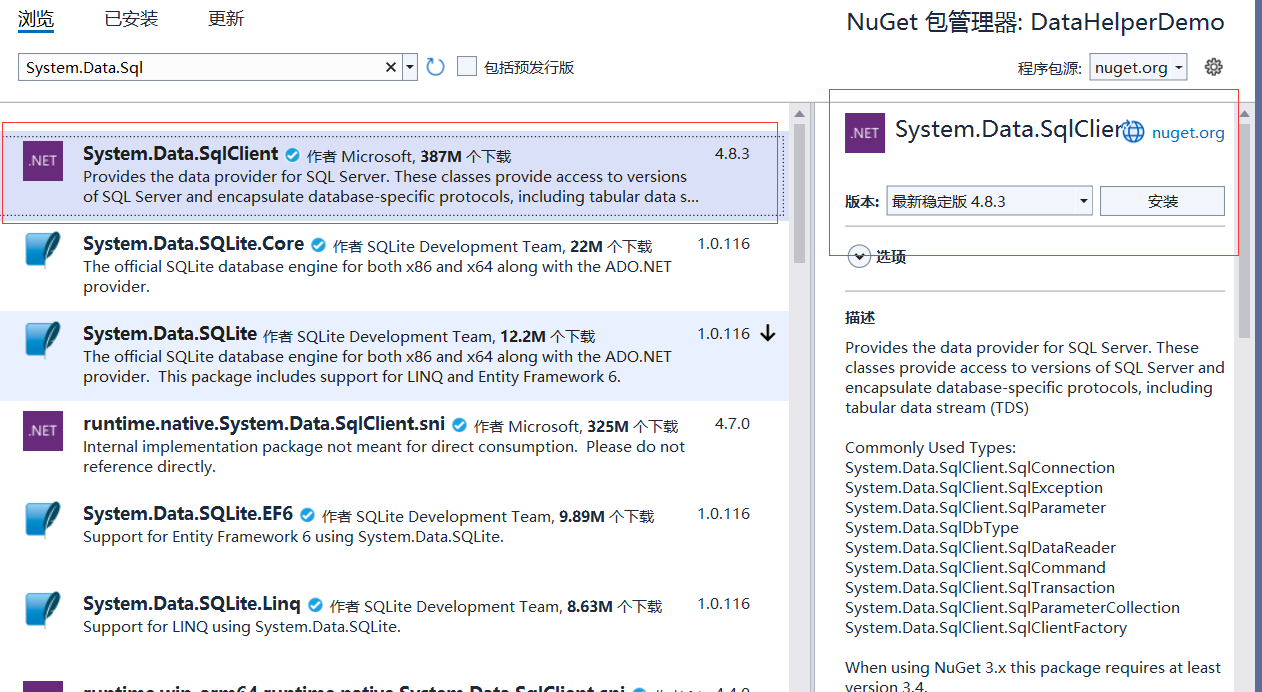
Task: Click the verified badge beside System.Data.SQLite.Linq
Action: 316,605
